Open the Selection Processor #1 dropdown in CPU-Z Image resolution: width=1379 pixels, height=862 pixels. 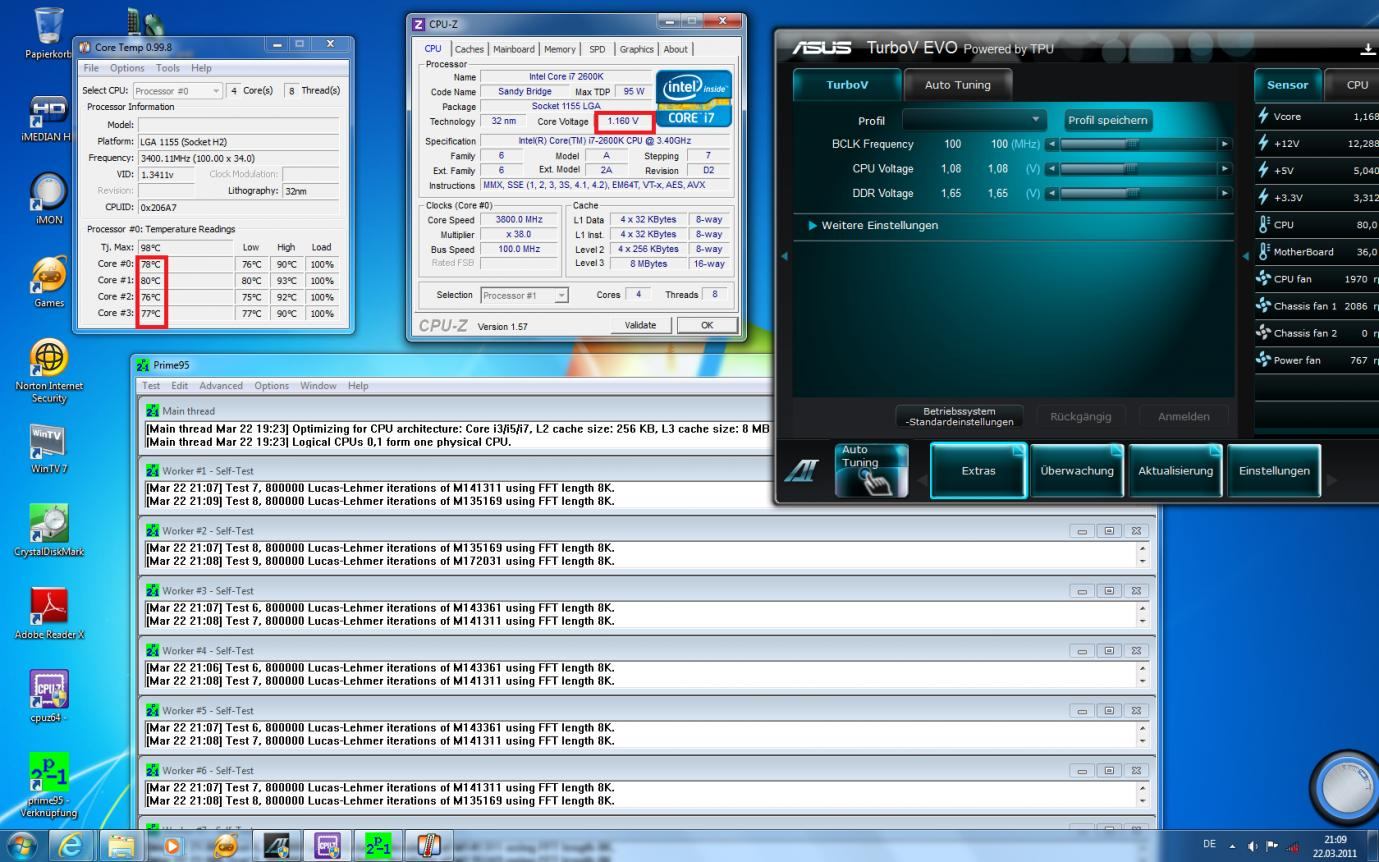coord(524,295)
